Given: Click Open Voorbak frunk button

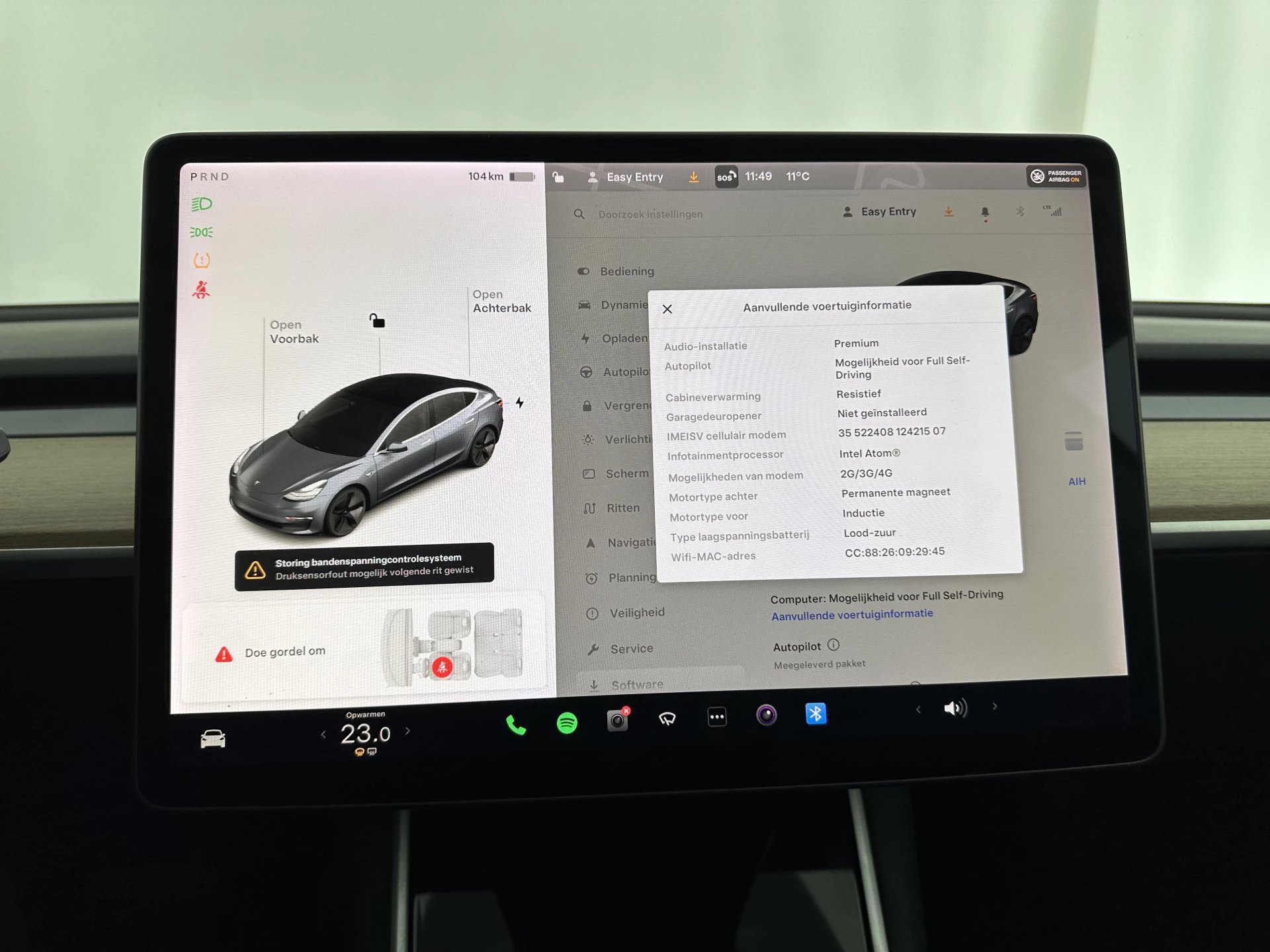Looking at the screenshot, I should pos(289,330).
